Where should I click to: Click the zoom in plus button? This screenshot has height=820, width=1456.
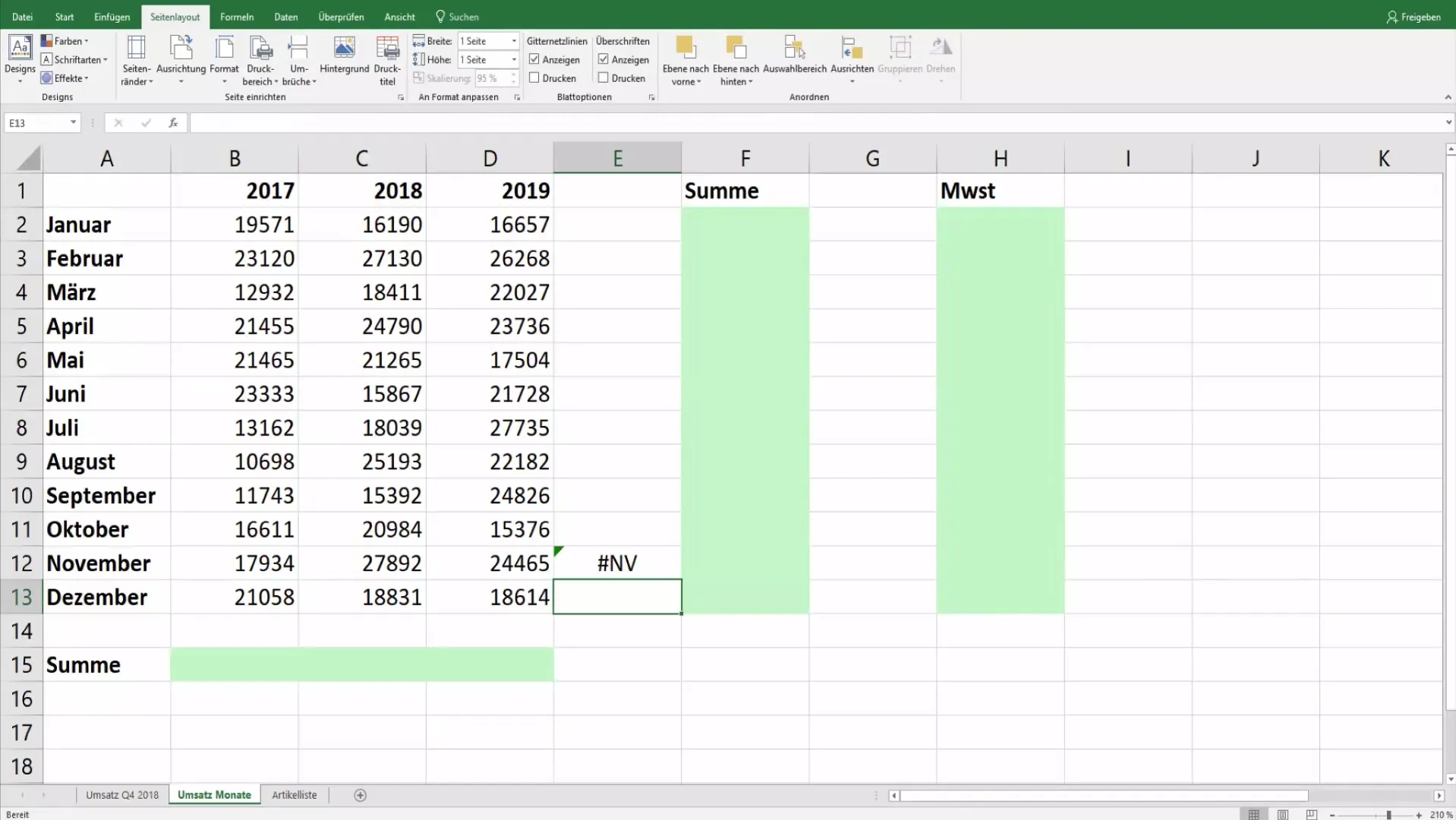(x=1419, y=815)
